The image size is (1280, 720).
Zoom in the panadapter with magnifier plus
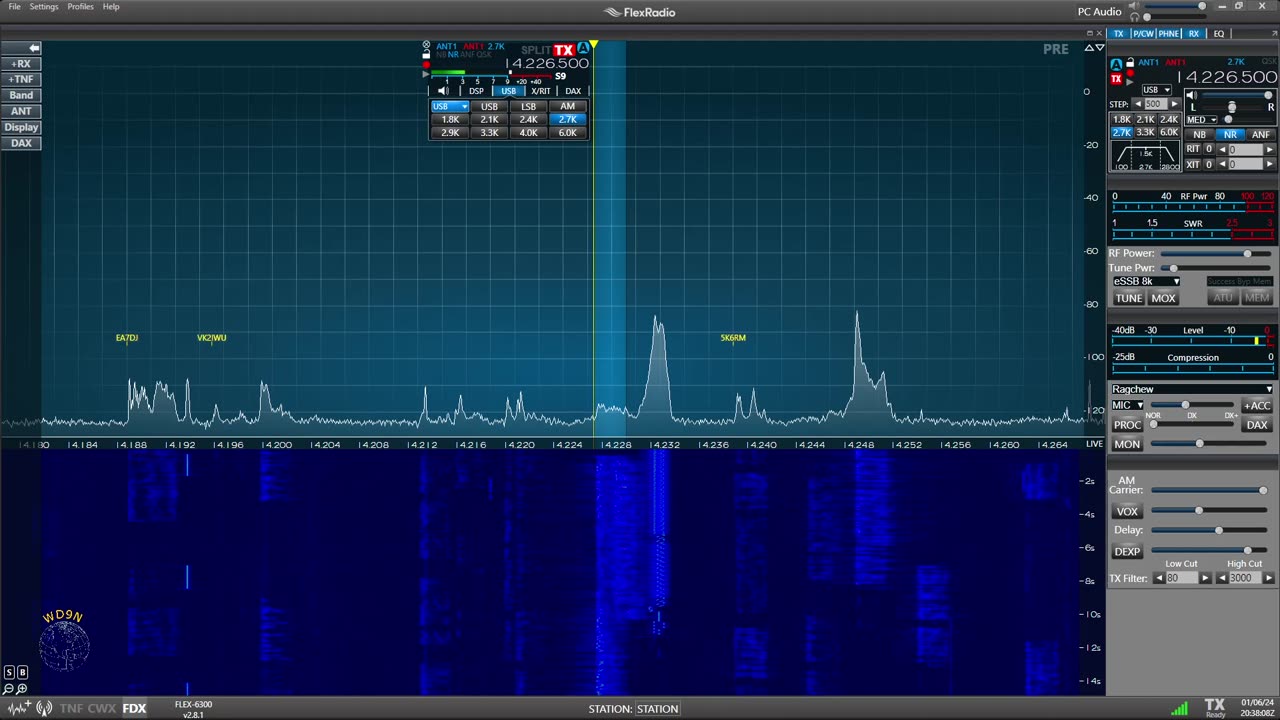pos(21,689)
